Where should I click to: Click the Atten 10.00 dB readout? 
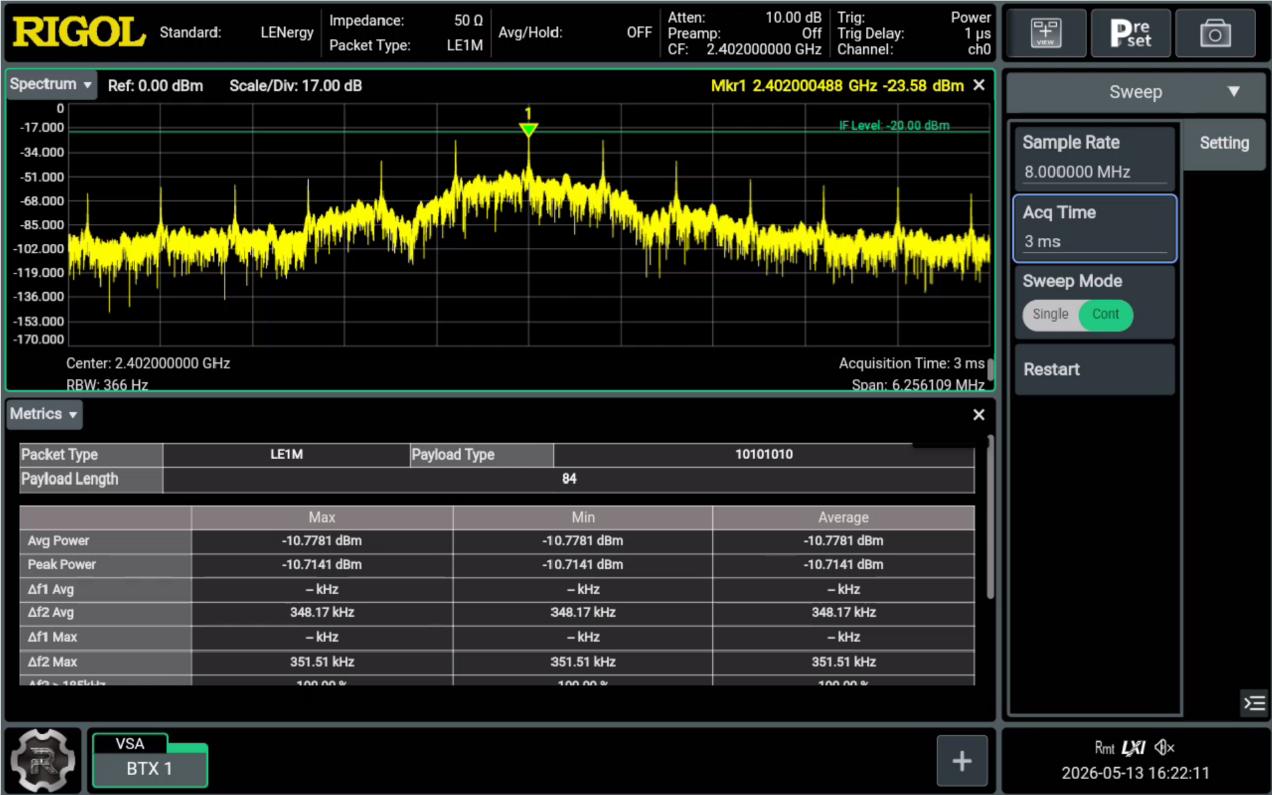point(744,17)
